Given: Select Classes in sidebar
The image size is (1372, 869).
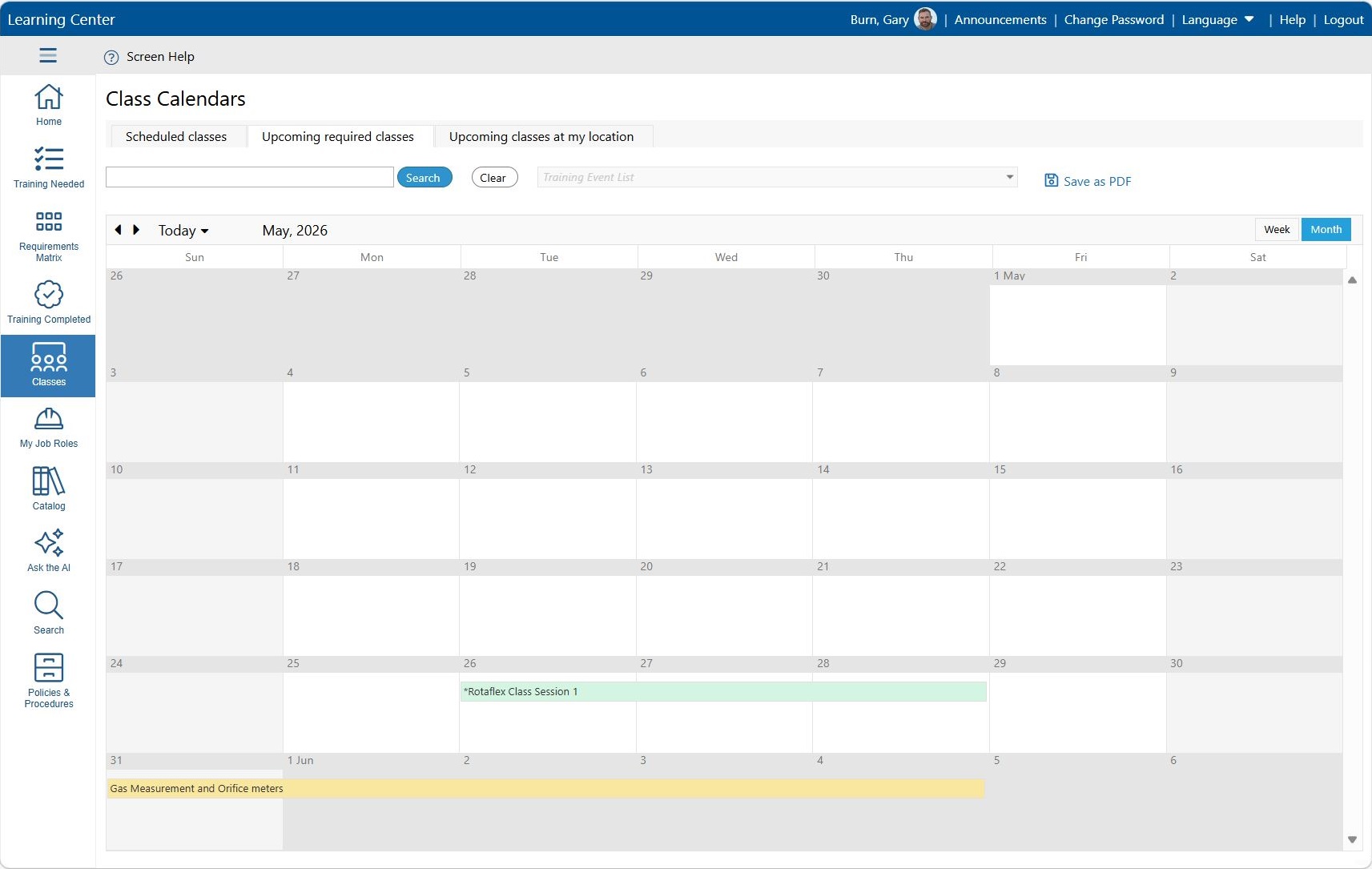Looking at the screenshot, I should point(48,366).
